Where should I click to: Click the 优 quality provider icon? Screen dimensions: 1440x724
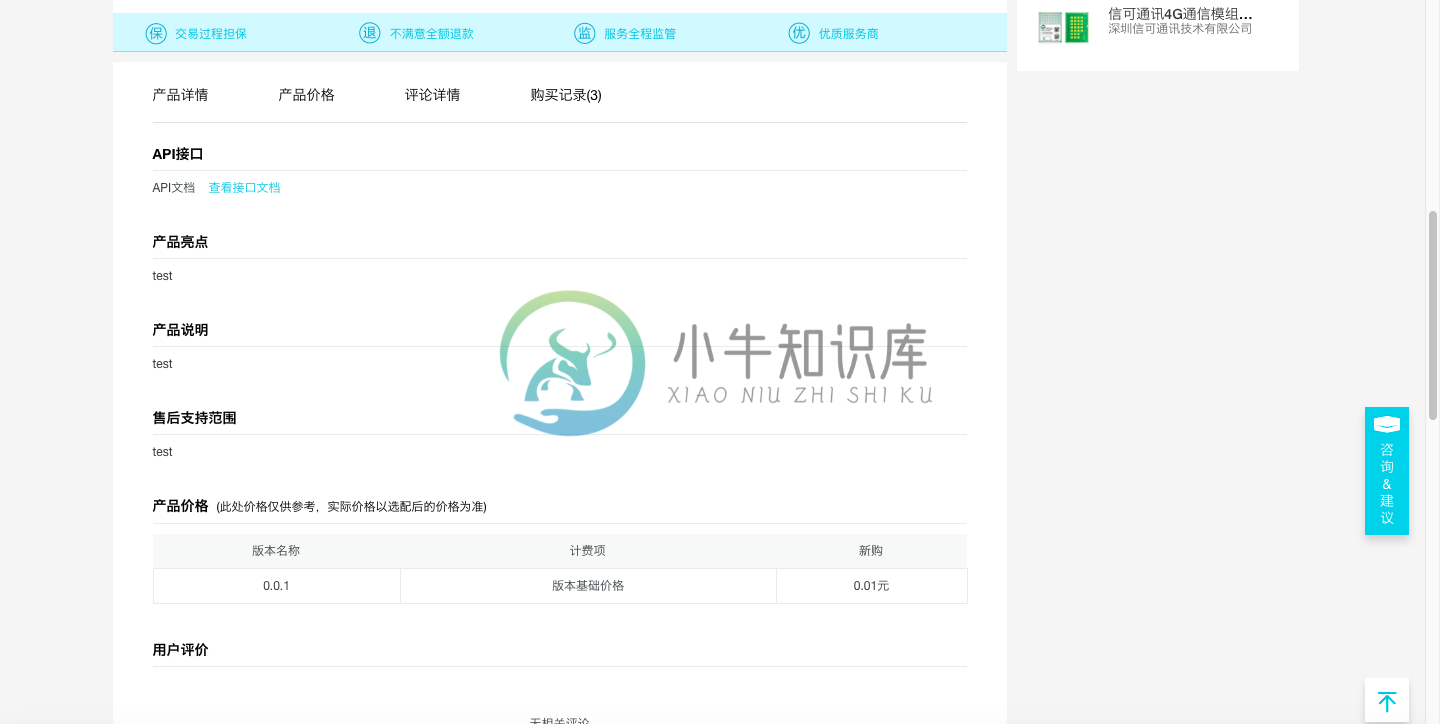coord(799,33)
